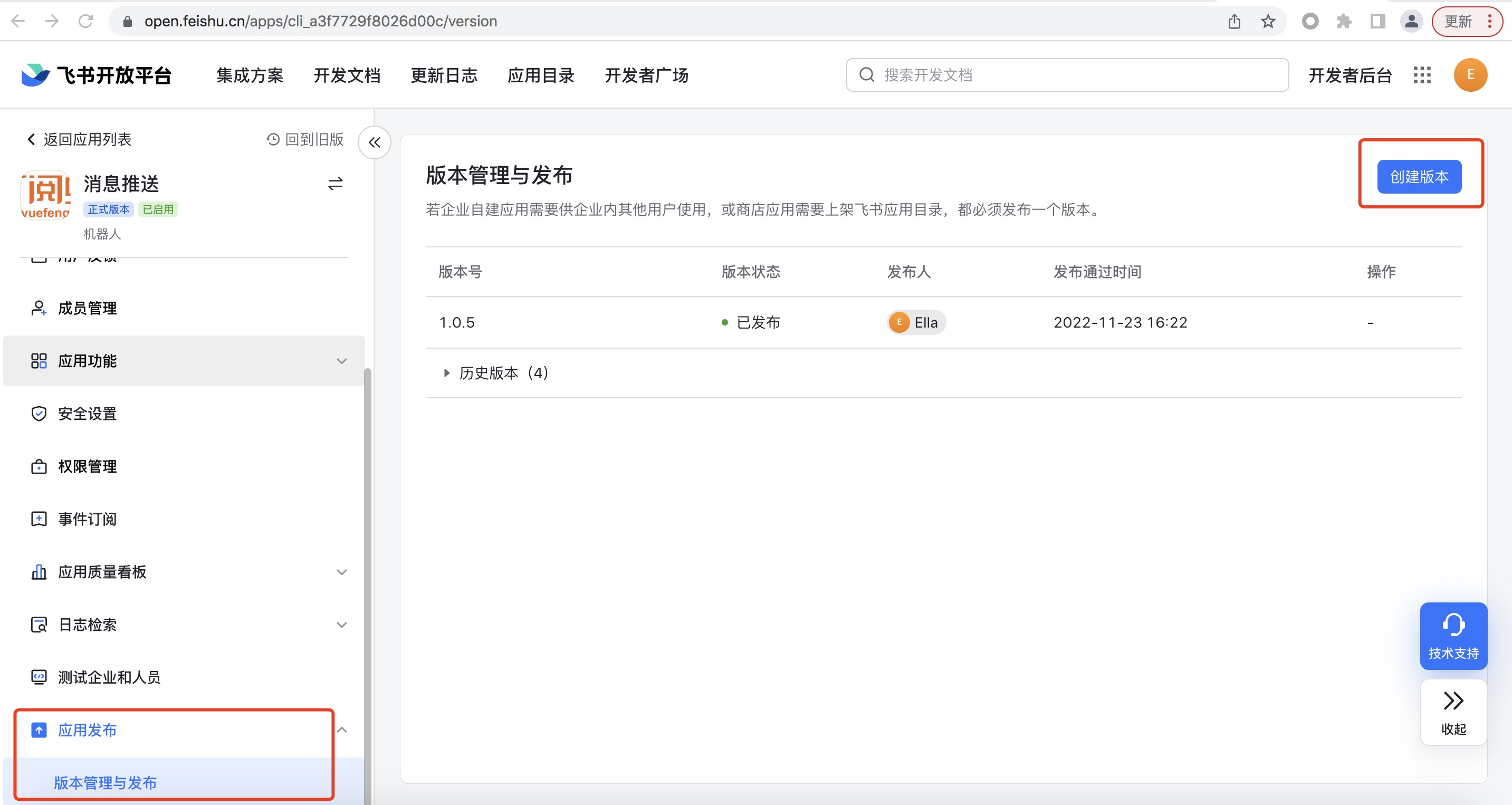1512x805 pixels.
Task: Click the 创建版本 button
Action: [1419, 177]
